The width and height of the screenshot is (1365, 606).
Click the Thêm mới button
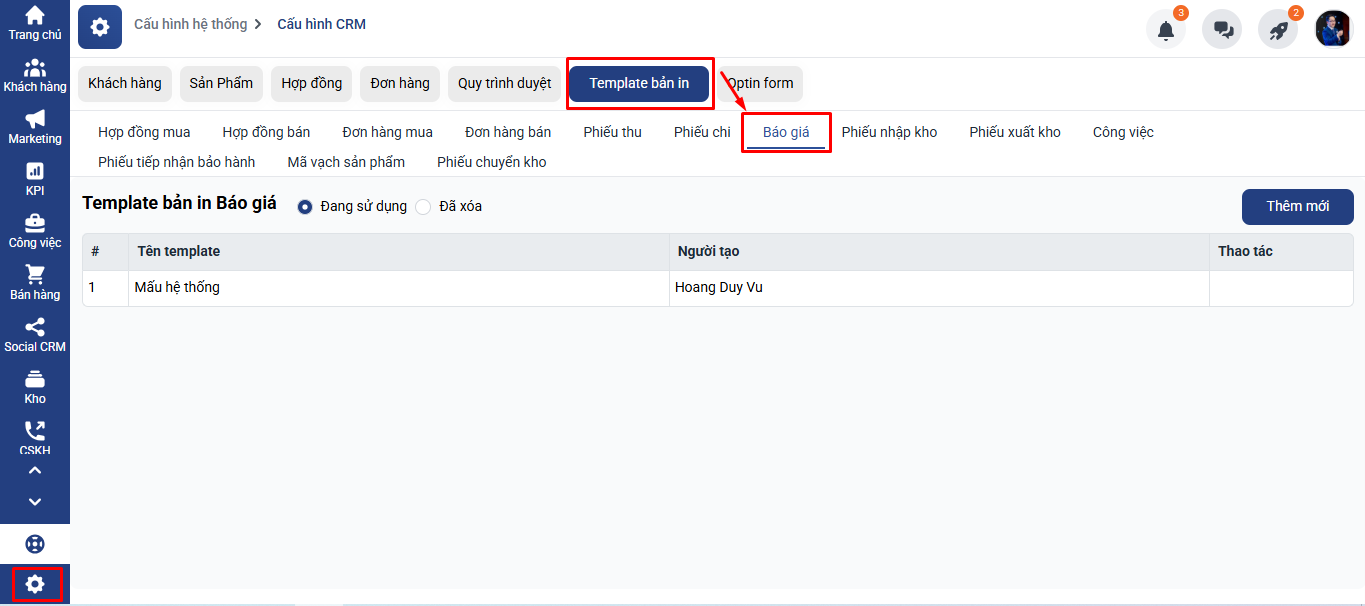click(x=1297, y=206)
